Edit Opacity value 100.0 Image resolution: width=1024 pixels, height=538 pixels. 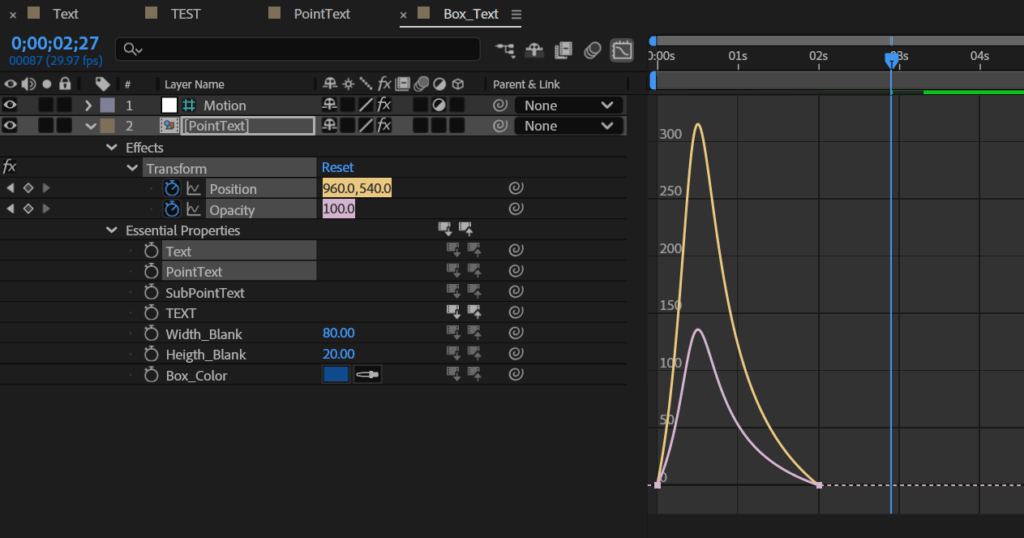tap(338, 209)
